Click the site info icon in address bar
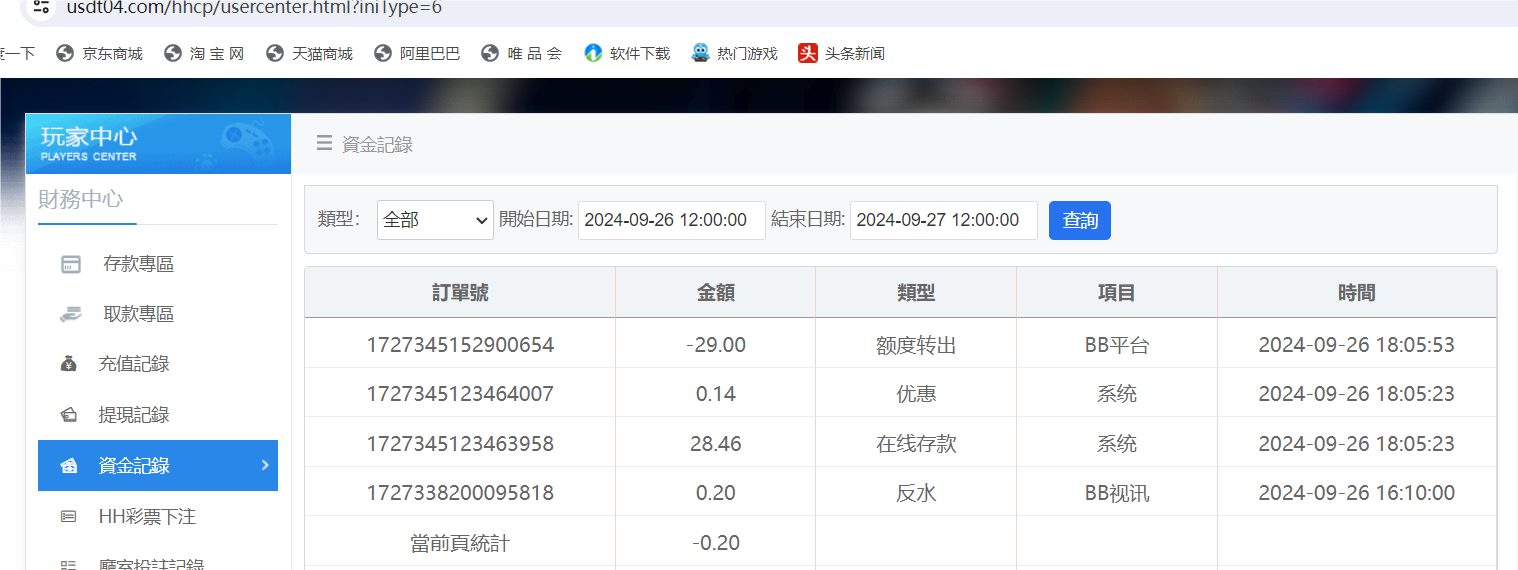 pyautogui.click(x=40, y=8)
